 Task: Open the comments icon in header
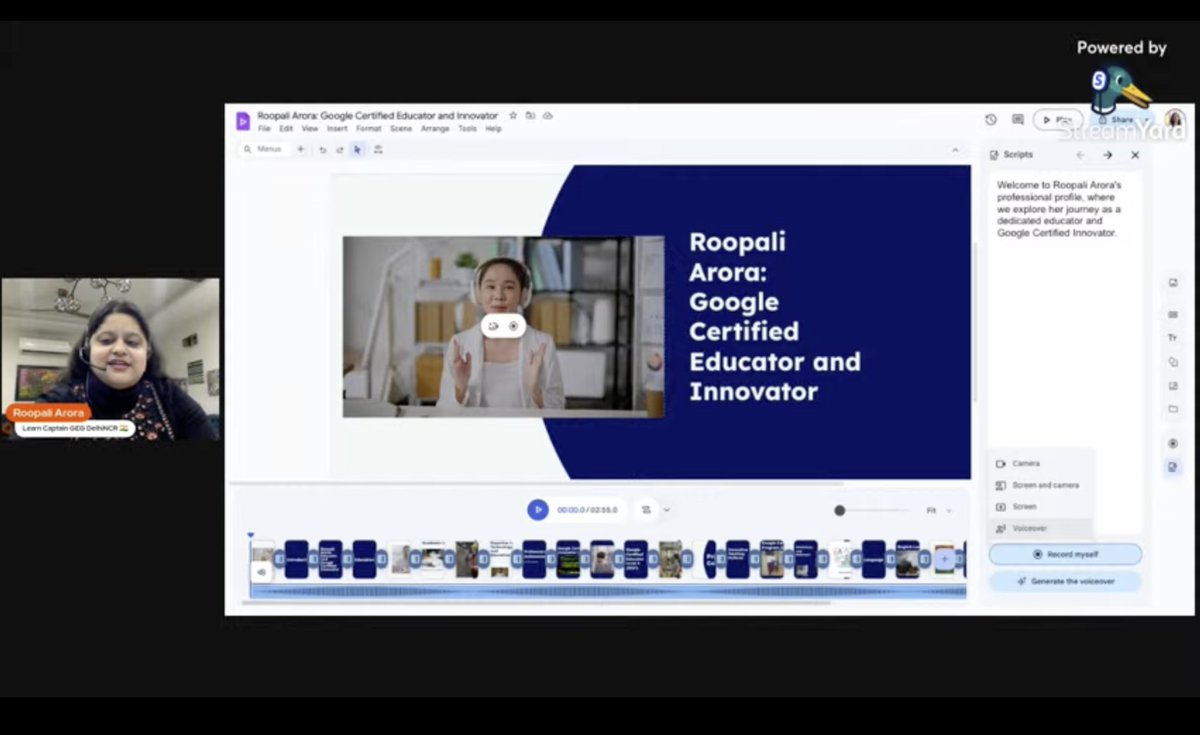pyautogui.click(x=1018, y=119)
